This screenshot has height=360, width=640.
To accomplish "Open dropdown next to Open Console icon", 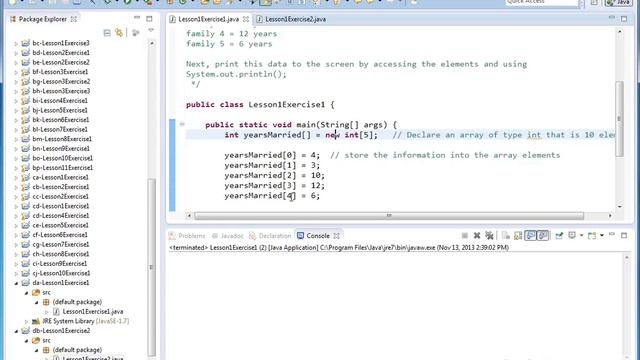I will click(x=602, y=236).
